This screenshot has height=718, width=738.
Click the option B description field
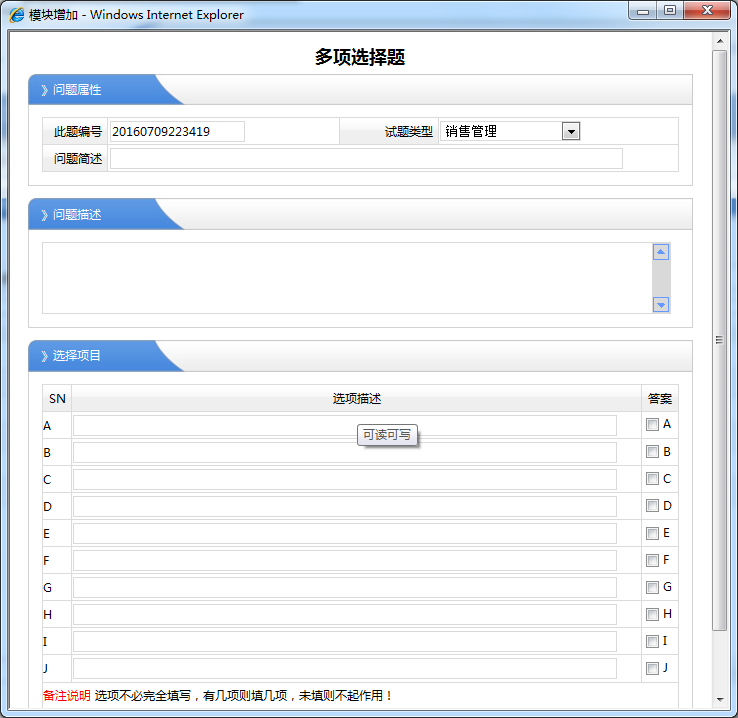click(345, 453)
